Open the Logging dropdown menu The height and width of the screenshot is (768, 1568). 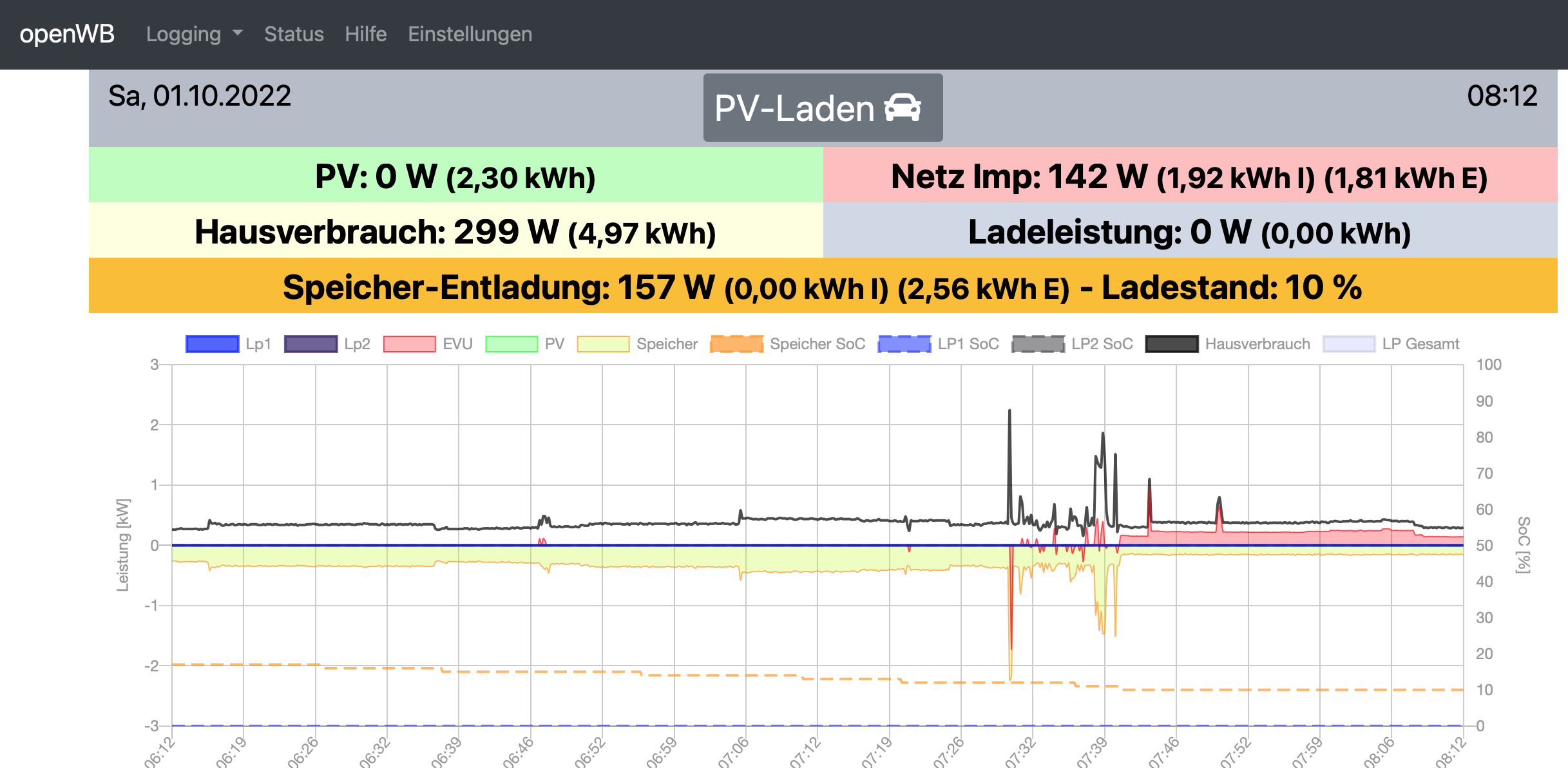184,34
